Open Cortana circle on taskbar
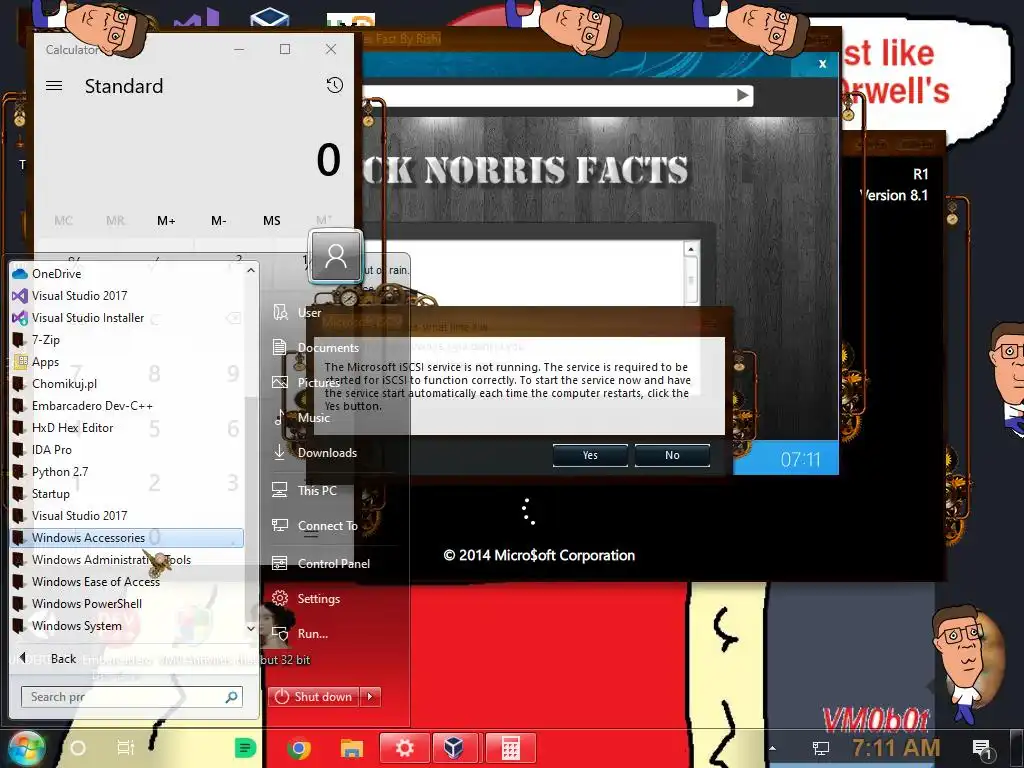Screen dimensions: 1024x768 (78, 748)
